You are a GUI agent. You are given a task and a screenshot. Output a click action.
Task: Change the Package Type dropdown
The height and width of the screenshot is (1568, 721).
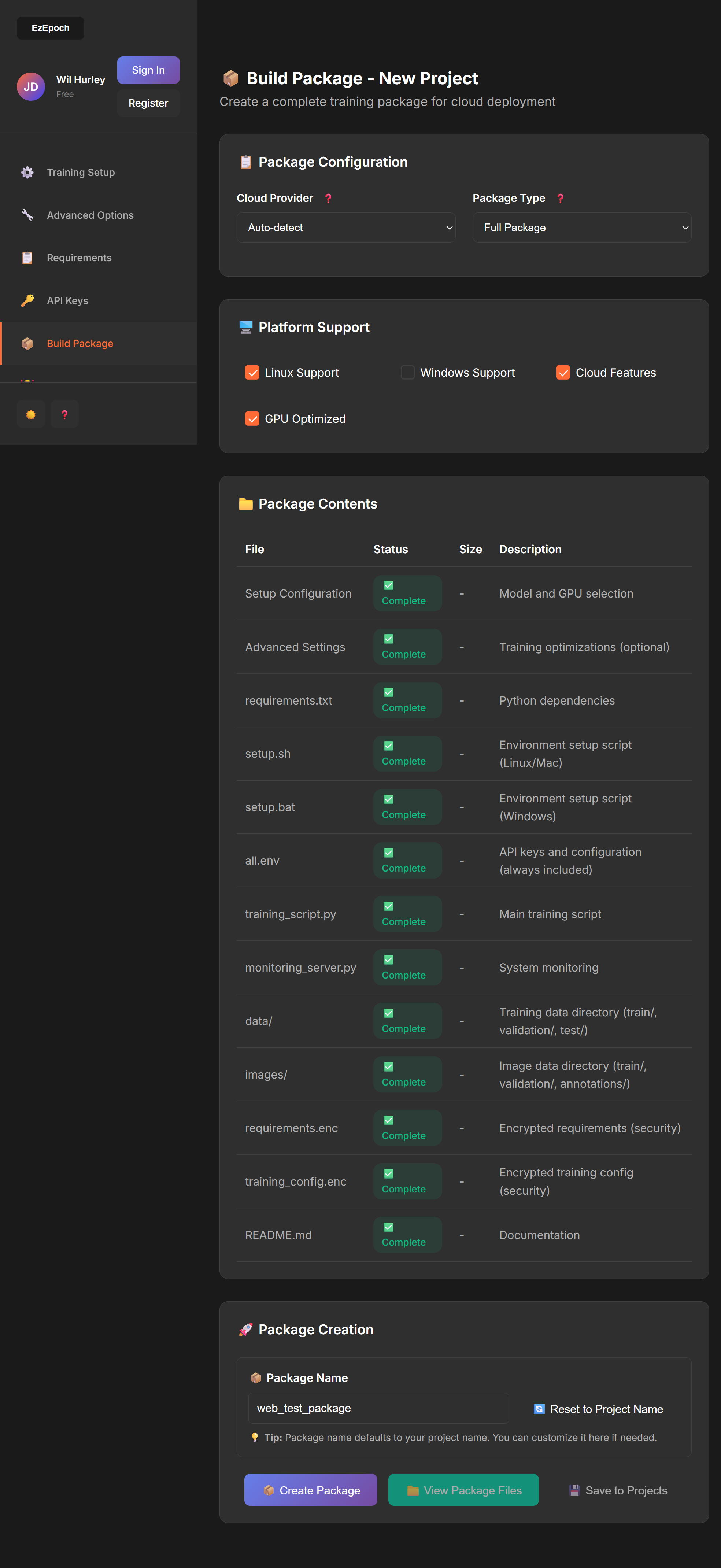coord(581,227)
